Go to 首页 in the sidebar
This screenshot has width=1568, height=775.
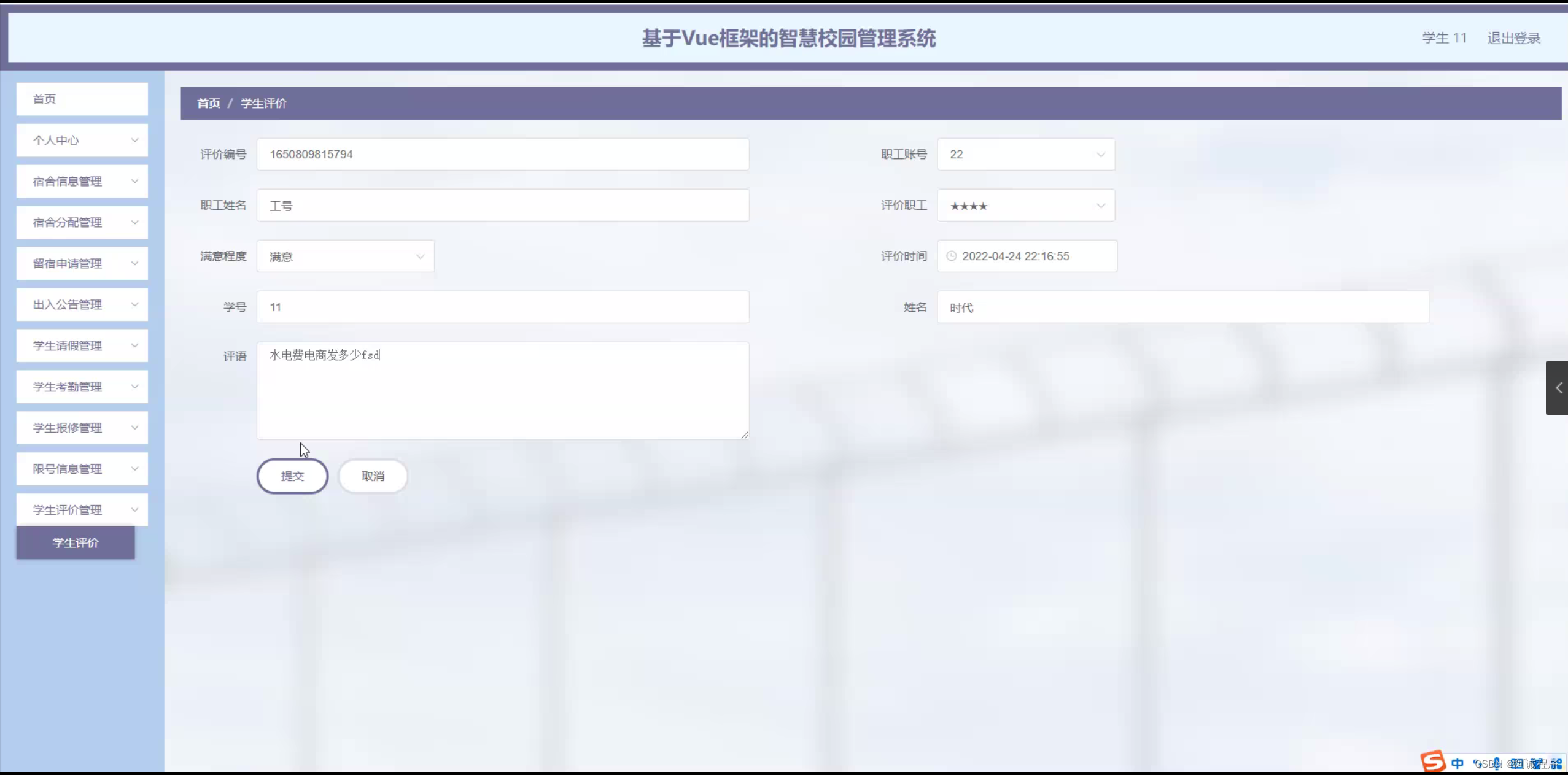(x=82, y=99)
